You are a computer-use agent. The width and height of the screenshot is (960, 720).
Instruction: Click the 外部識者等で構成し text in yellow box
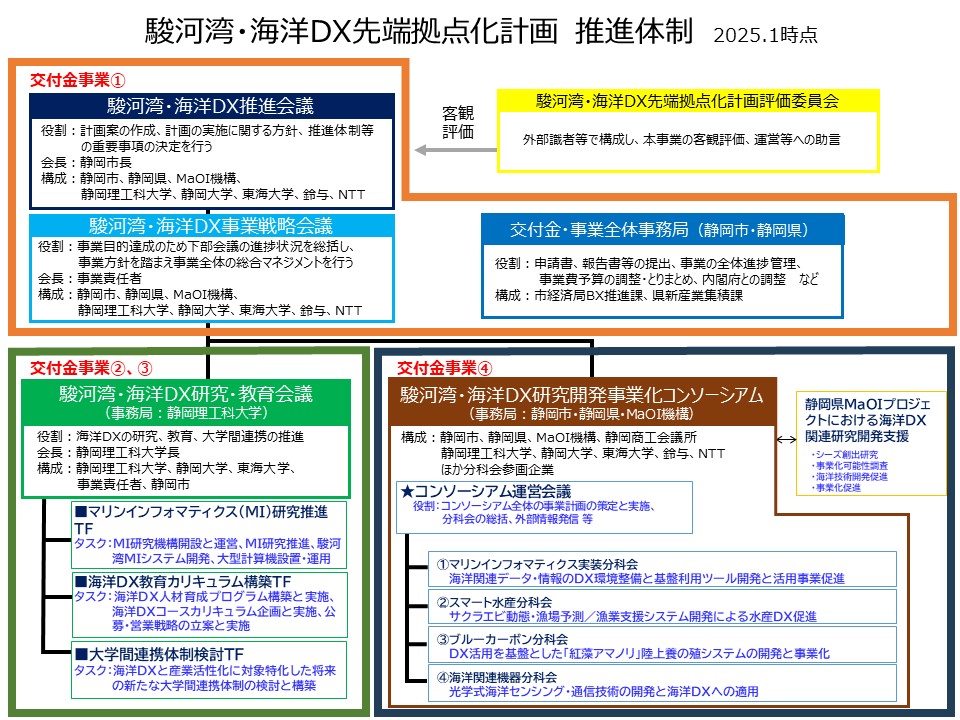pos(681,140)
